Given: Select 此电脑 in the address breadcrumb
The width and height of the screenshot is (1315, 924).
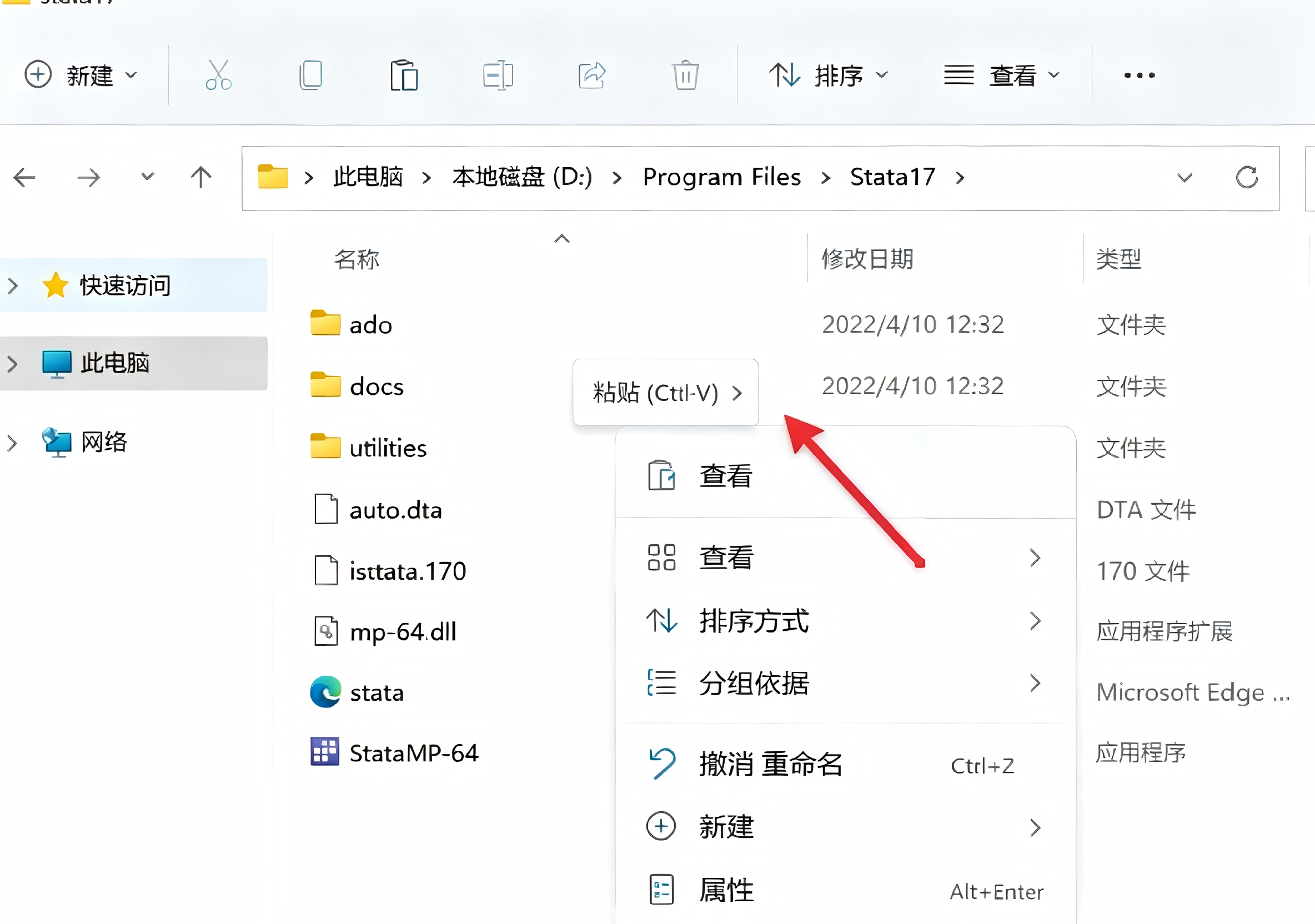Looking at the screenshot, I should (x=368, y=177).
